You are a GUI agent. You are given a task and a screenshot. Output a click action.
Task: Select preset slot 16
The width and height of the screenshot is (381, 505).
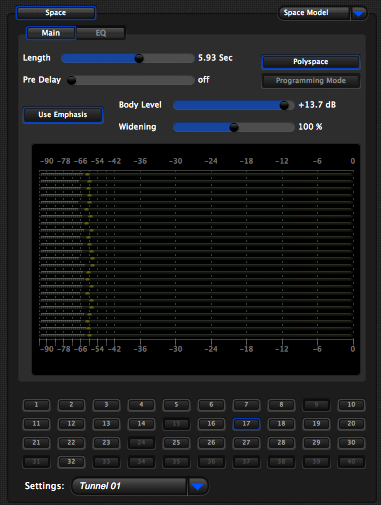211,424
